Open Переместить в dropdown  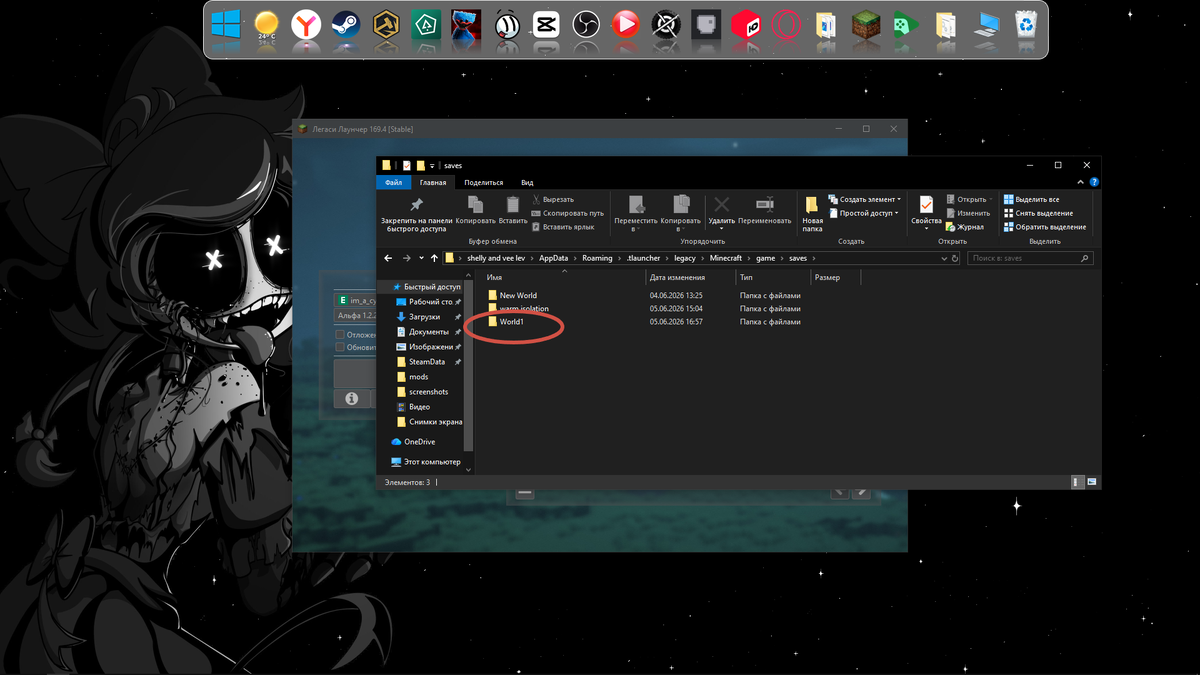click(636, 213)
